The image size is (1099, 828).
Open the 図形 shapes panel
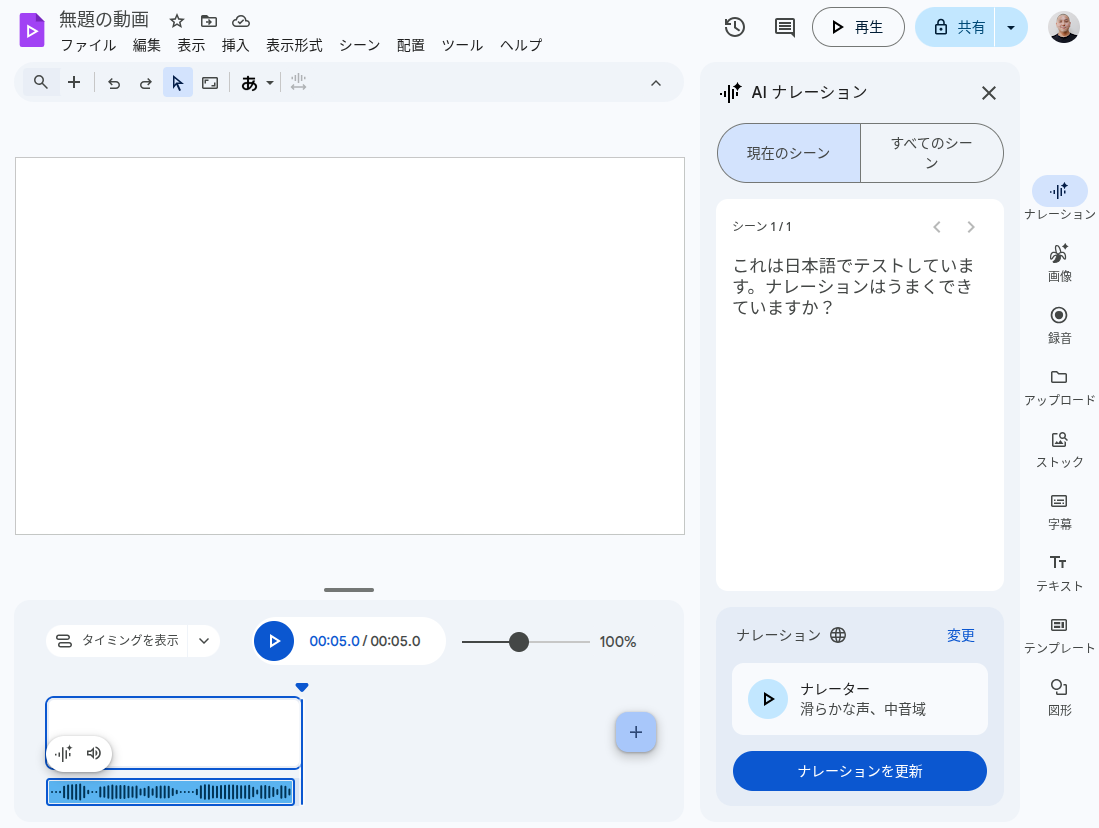[1058, 697]
